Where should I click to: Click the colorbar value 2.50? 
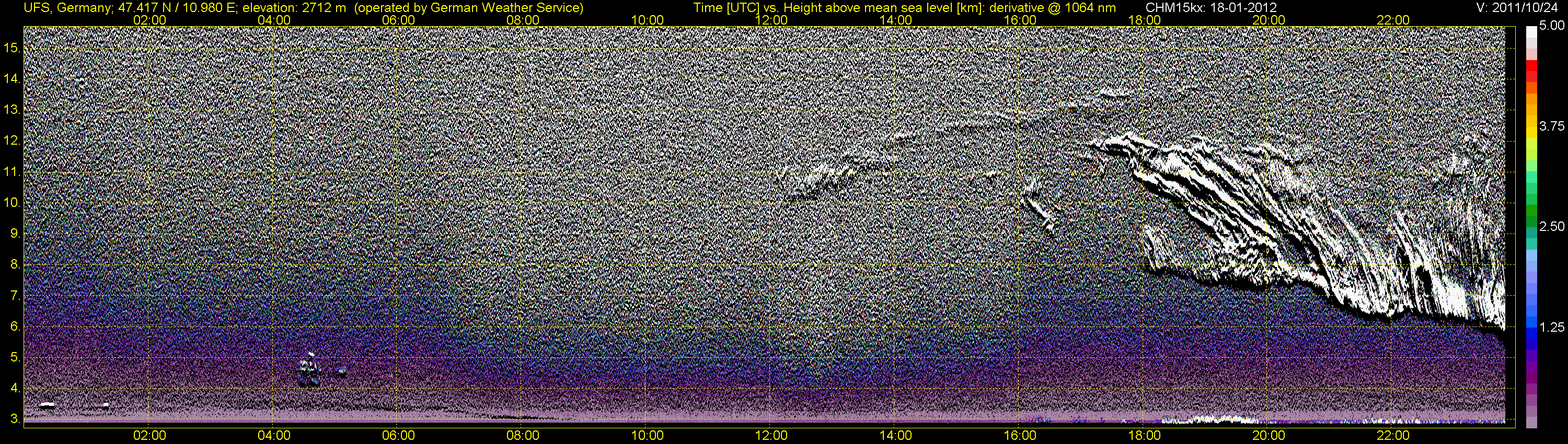coord(1552,226)
